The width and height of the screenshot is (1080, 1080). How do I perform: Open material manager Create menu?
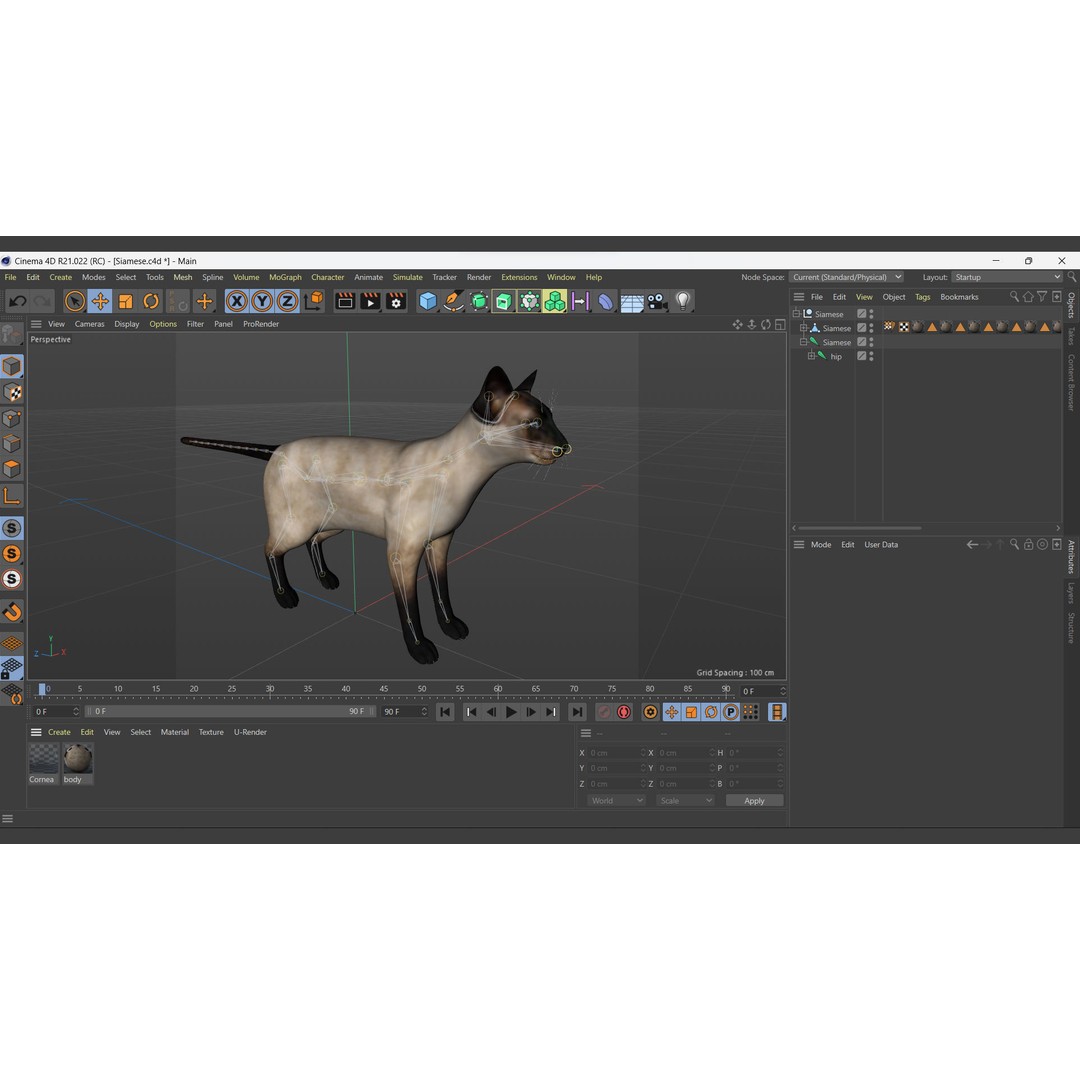(59, 732)
